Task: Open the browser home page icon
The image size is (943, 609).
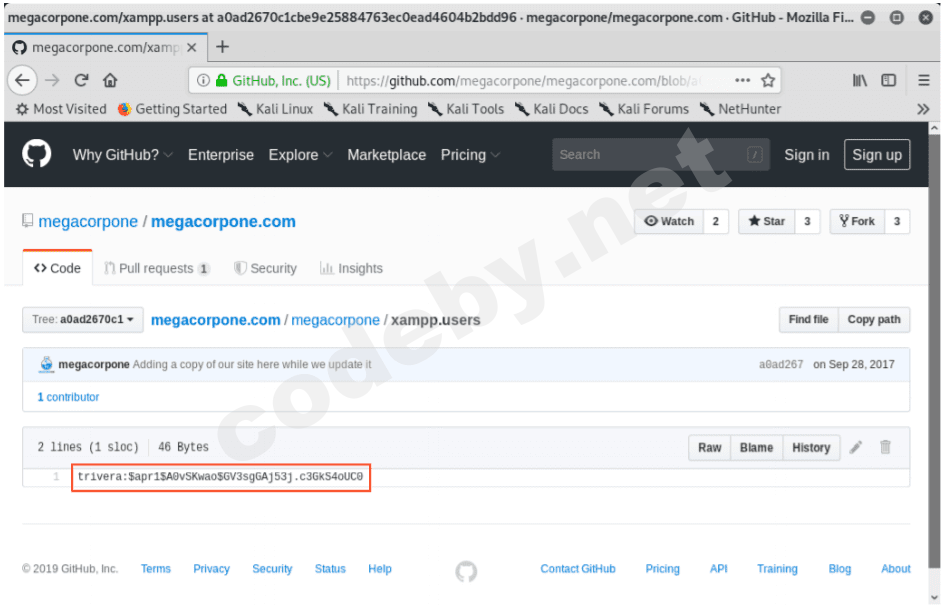Action: point(110,80)
